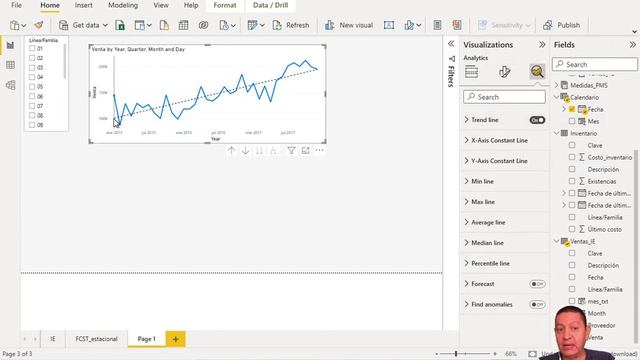Open the Data / Drill tab

click(270, 5)
